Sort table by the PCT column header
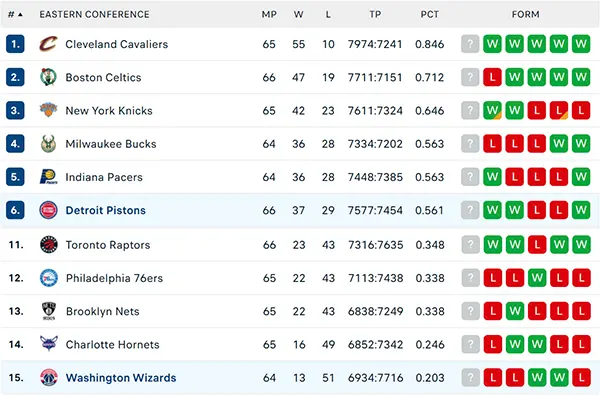 click(x=429, y=14)
